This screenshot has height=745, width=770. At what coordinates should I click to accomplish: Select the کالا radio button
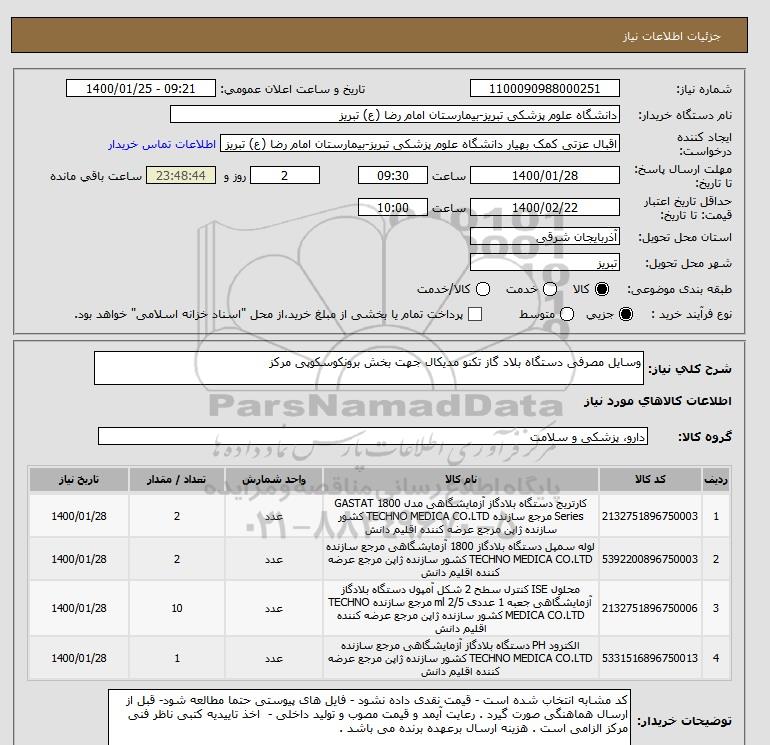(x=602, y=289)
